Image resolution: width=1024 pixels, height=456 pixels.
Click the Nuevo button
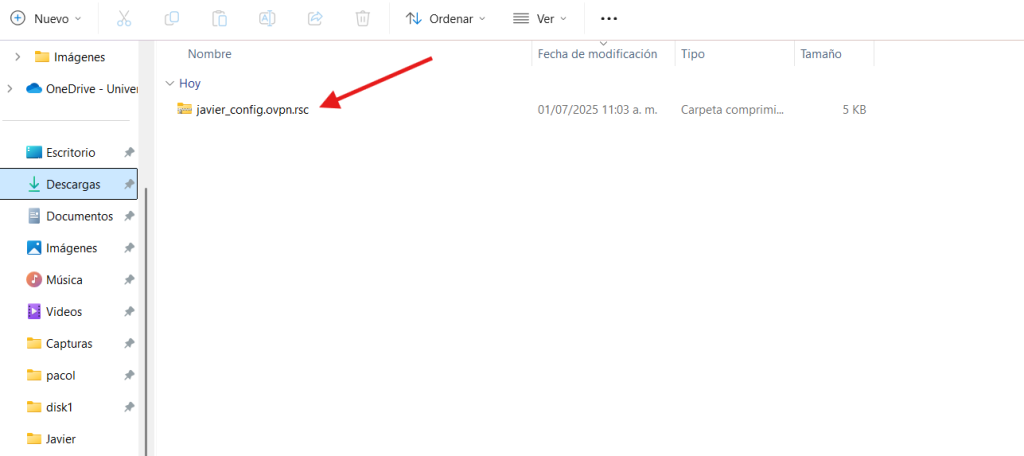click(46, 19)
